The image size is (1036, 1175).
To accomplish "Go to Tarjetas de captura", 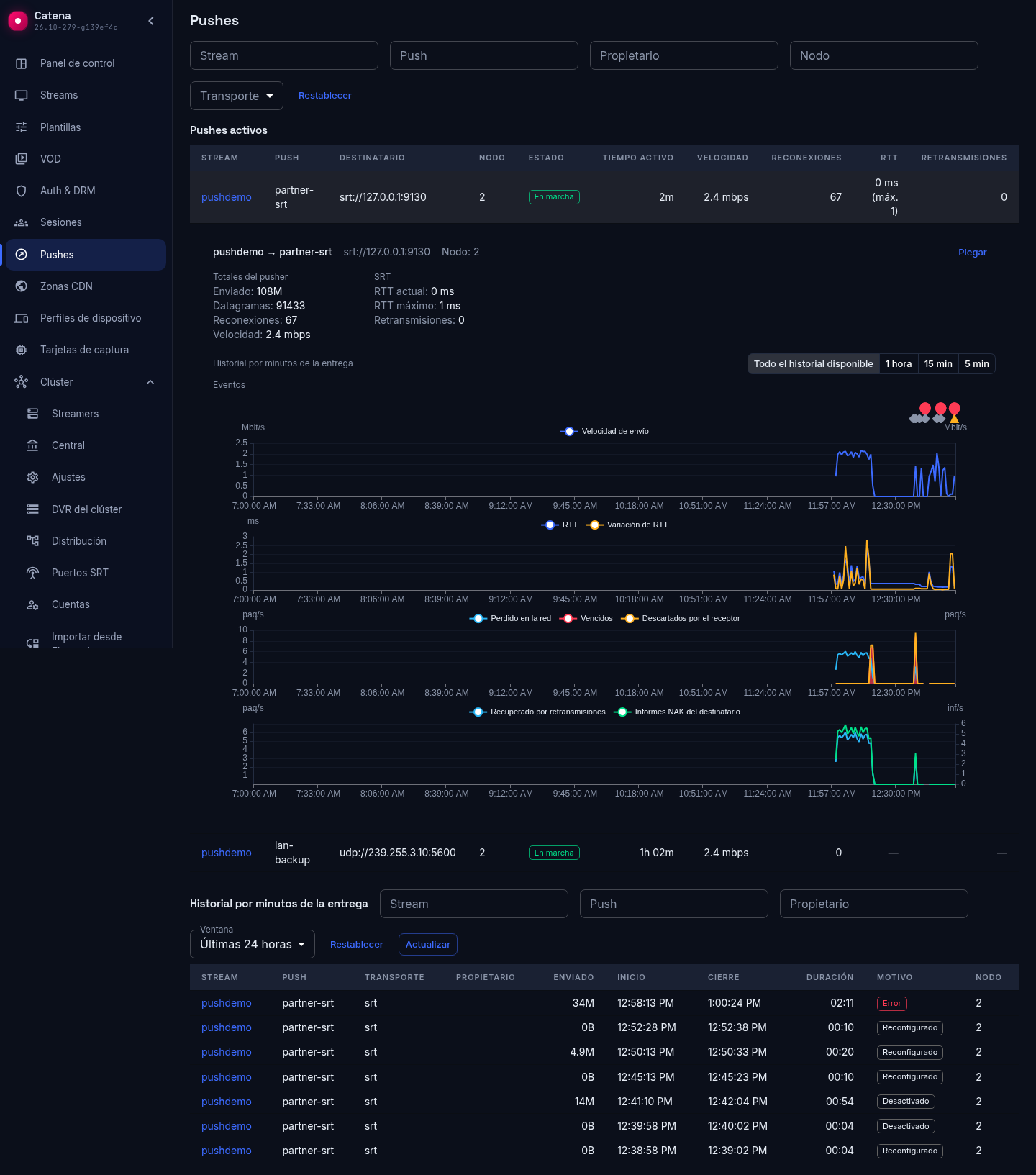I will (86, 350).
